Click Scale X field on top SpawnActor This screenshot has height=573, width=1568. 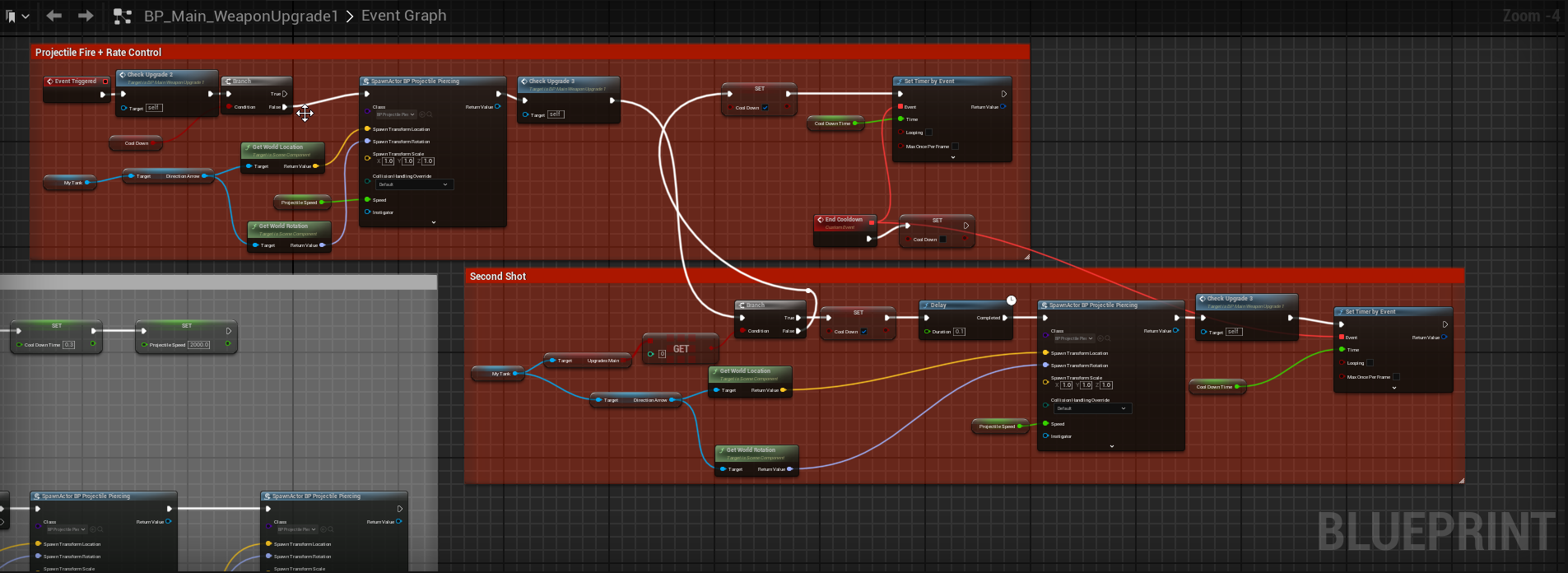tap(389, 161)
